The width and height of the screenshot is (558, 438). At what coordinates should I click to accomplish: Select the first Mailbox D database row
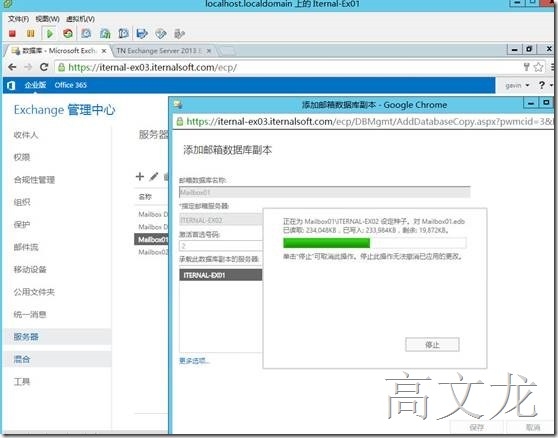tap(152, 214)
